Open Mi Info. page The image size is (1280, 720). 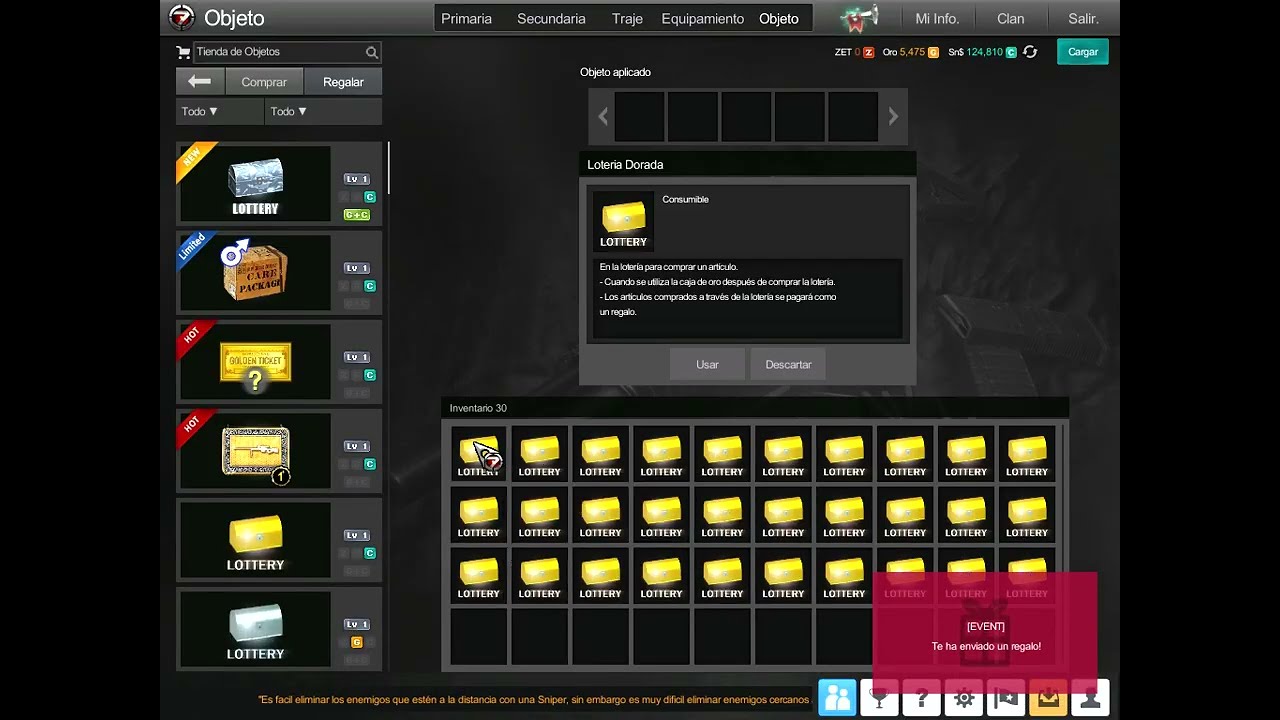point(937,18)
